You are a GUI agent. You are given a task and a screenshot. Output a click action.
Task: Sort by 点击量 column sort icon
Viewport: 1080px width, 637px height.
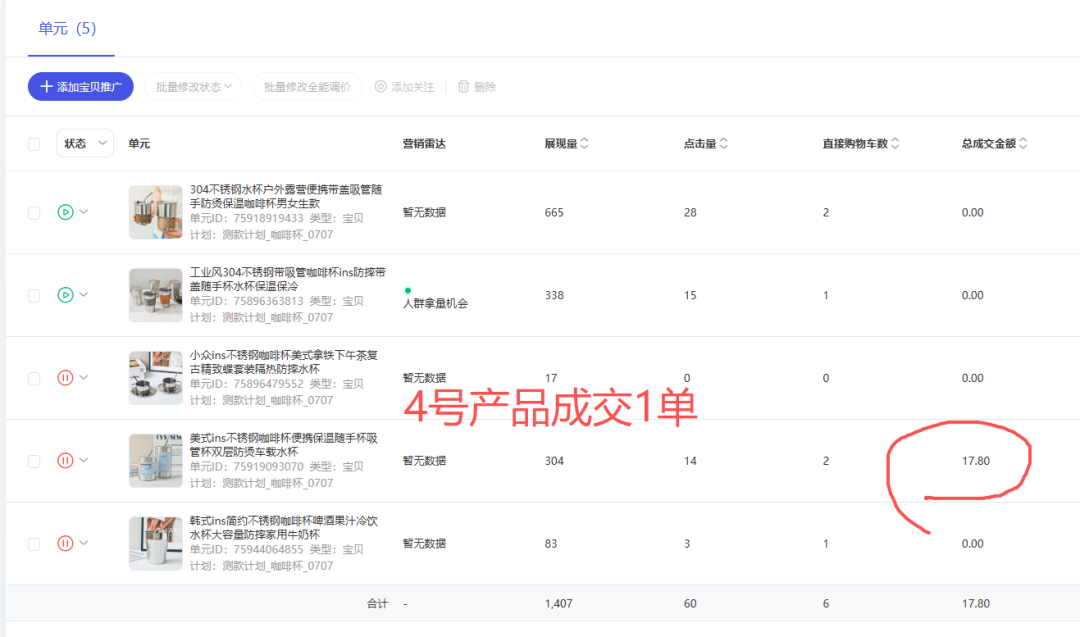pos(724,144)
